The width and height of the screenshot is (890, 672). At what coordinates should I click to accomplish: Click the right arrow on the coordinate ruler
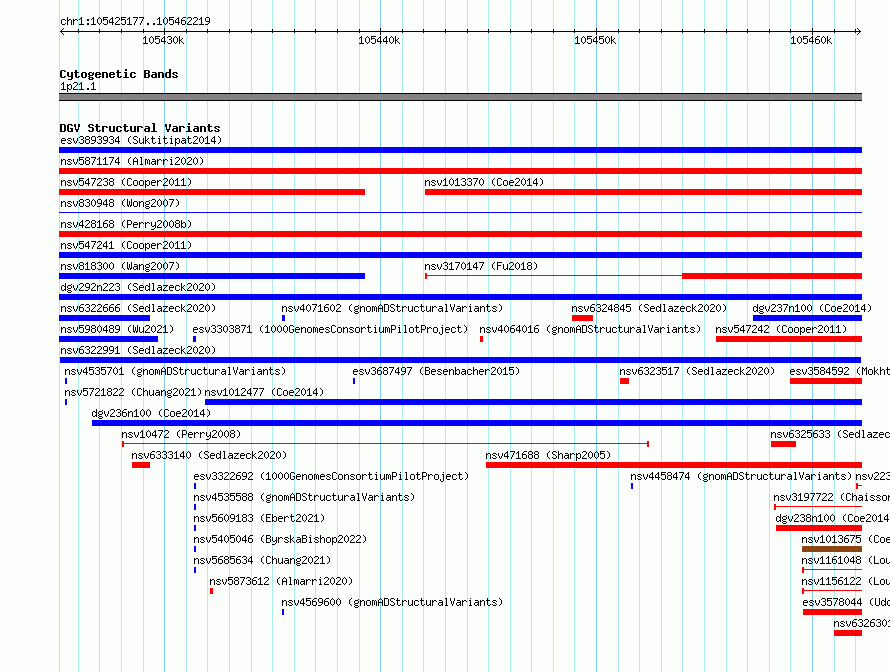[859, 31]
